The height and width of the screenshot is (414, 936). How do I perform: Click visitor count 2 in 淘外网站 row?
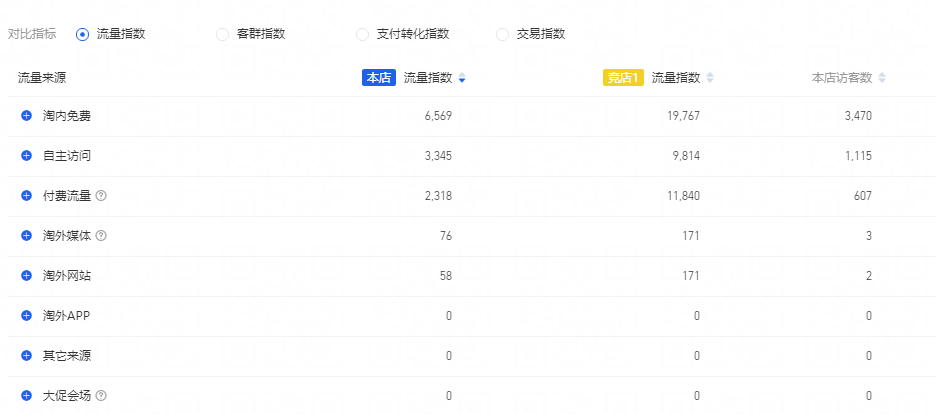(x=869, y=276)
